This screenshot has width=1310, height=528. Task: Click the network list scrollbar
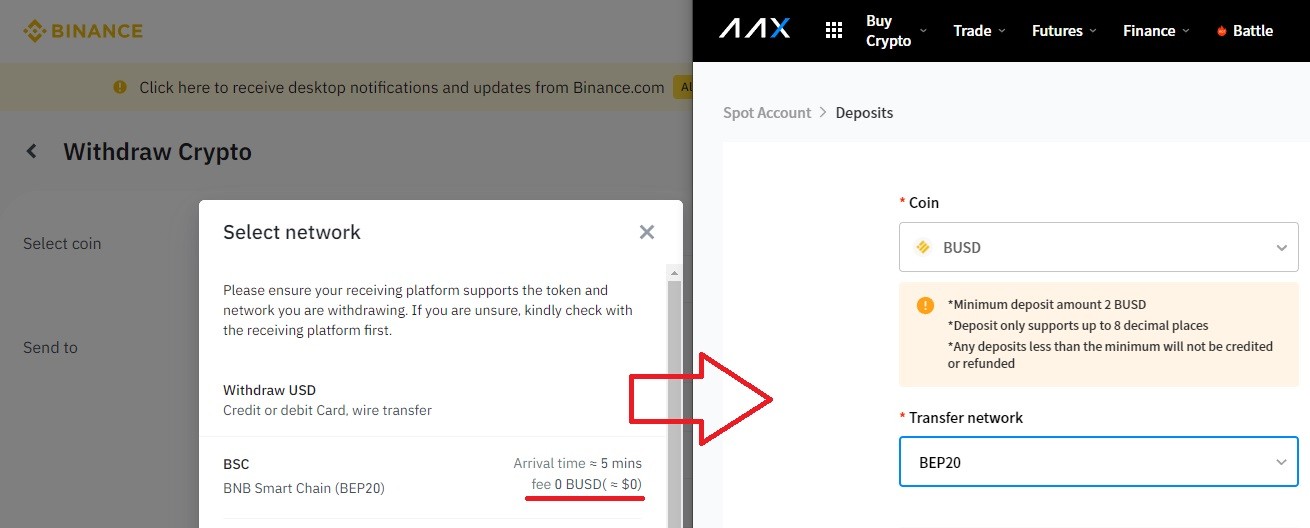pos(674,396)
